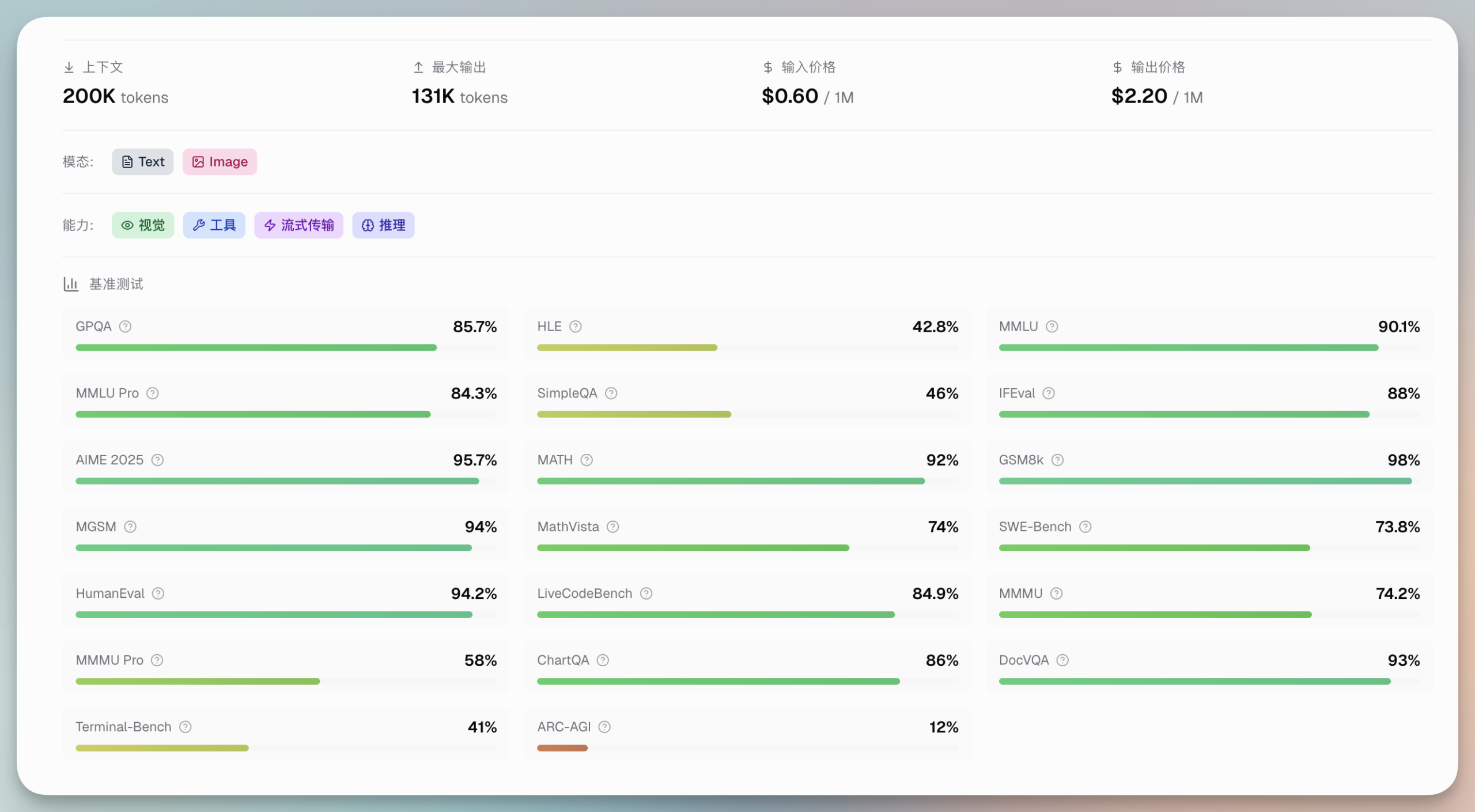This screenshot has width=1475, height=812.
Task: Click the info icon beside AIME 2025
Action: (x=157, y=460)
